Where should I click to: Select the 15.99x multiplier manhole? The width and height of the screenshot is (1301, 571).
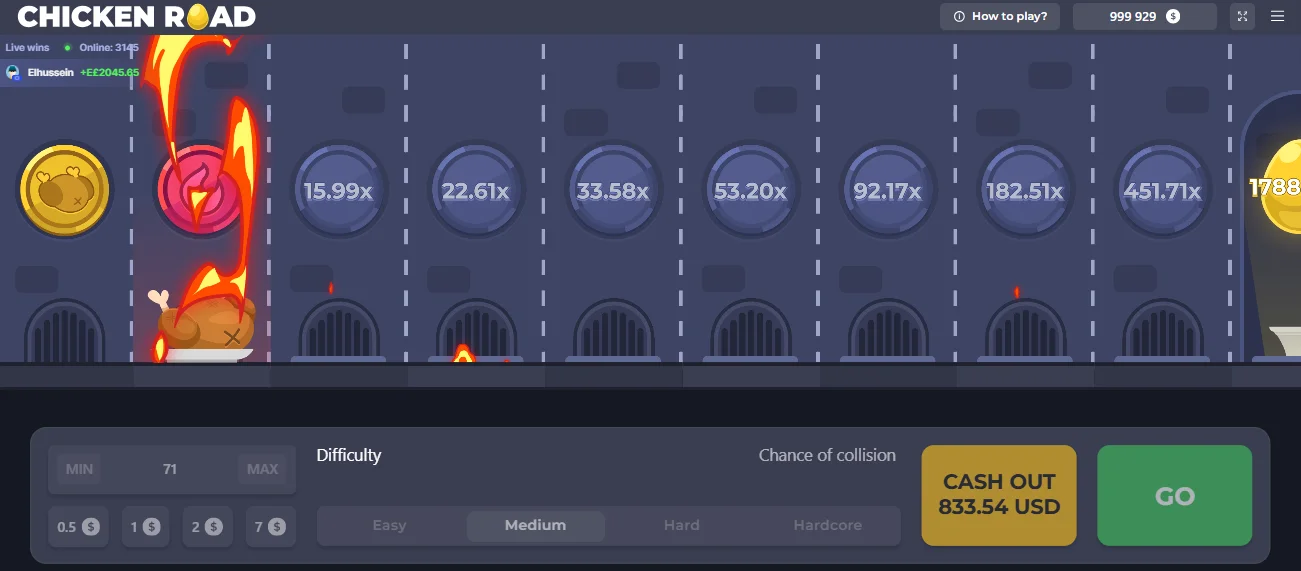click(x=338, y=190)
